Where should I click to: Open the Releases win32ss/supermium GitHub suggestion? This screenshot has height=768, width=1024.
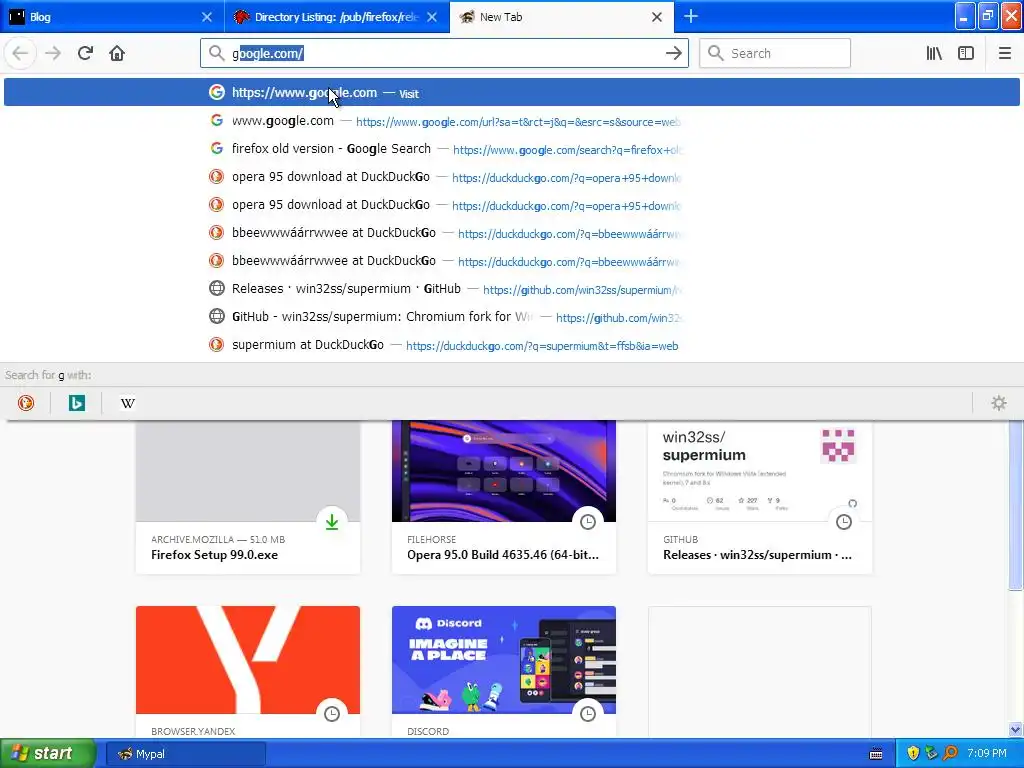click(512, 289)
